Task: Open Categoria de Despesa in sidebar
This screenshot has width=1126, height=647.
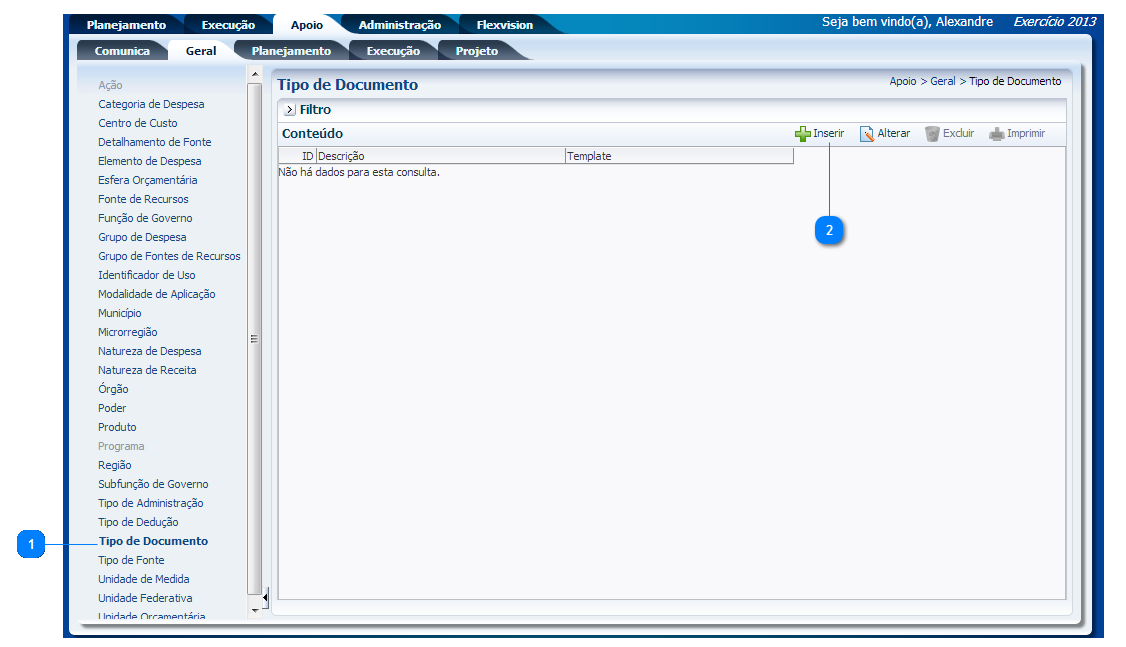Action: [x=151, y=104]
